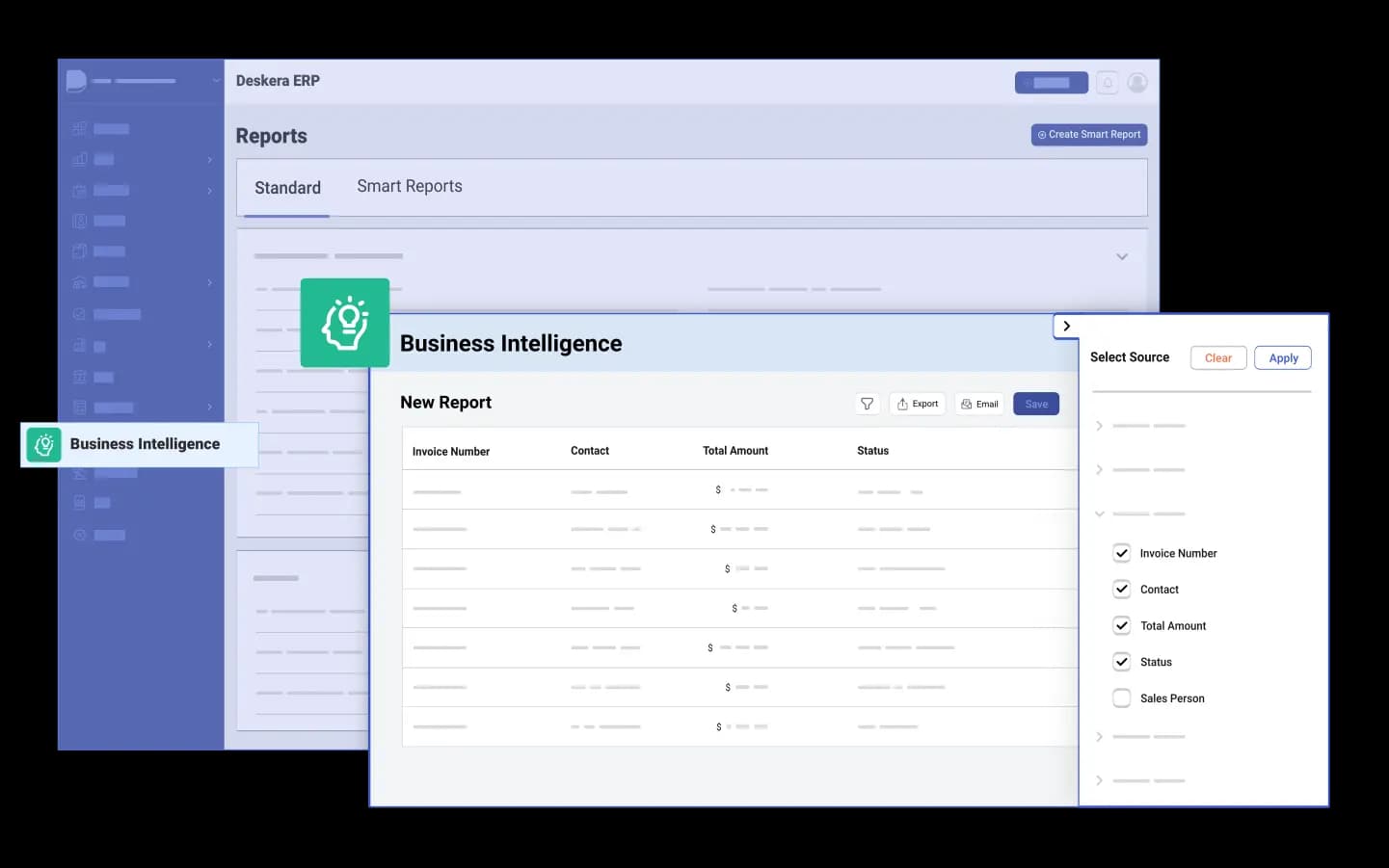
Task: Click the large green Business Intelligence icon
Action: coord(345,323)
